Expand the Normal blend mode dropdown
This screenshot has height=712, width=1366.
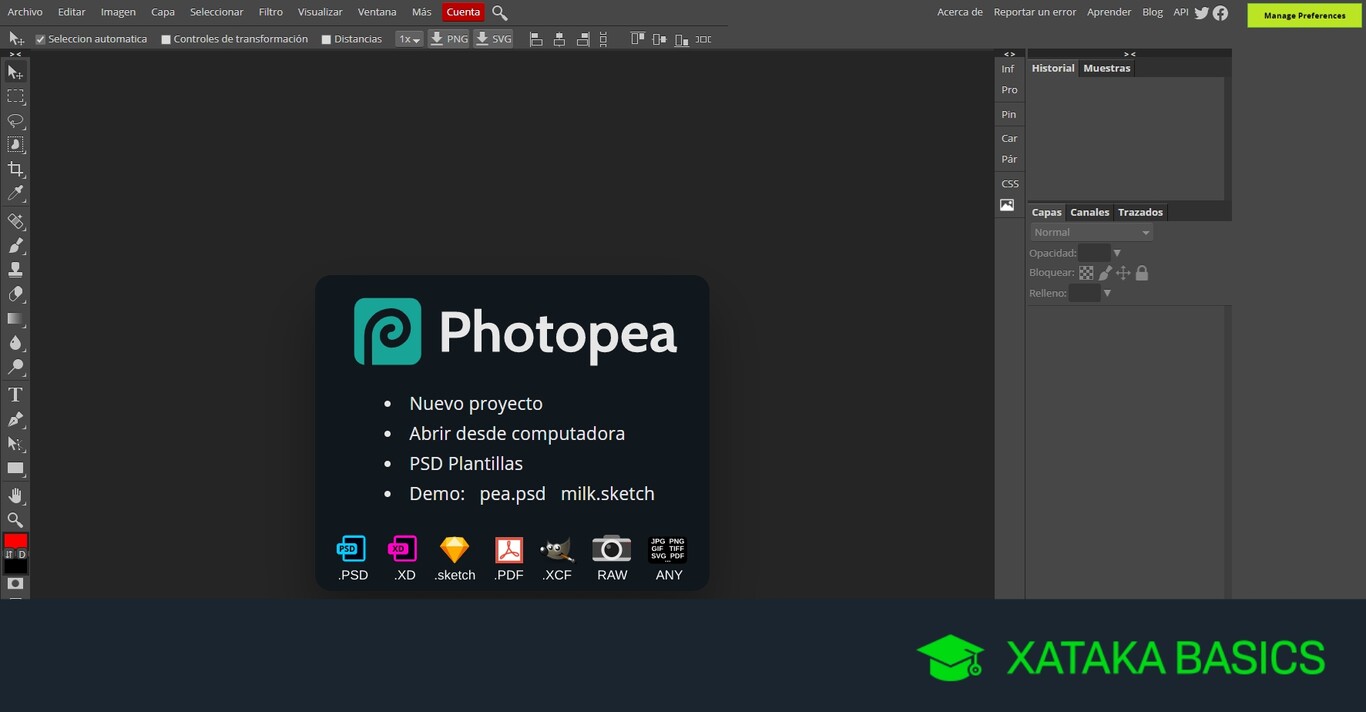tap(1091, 232)
